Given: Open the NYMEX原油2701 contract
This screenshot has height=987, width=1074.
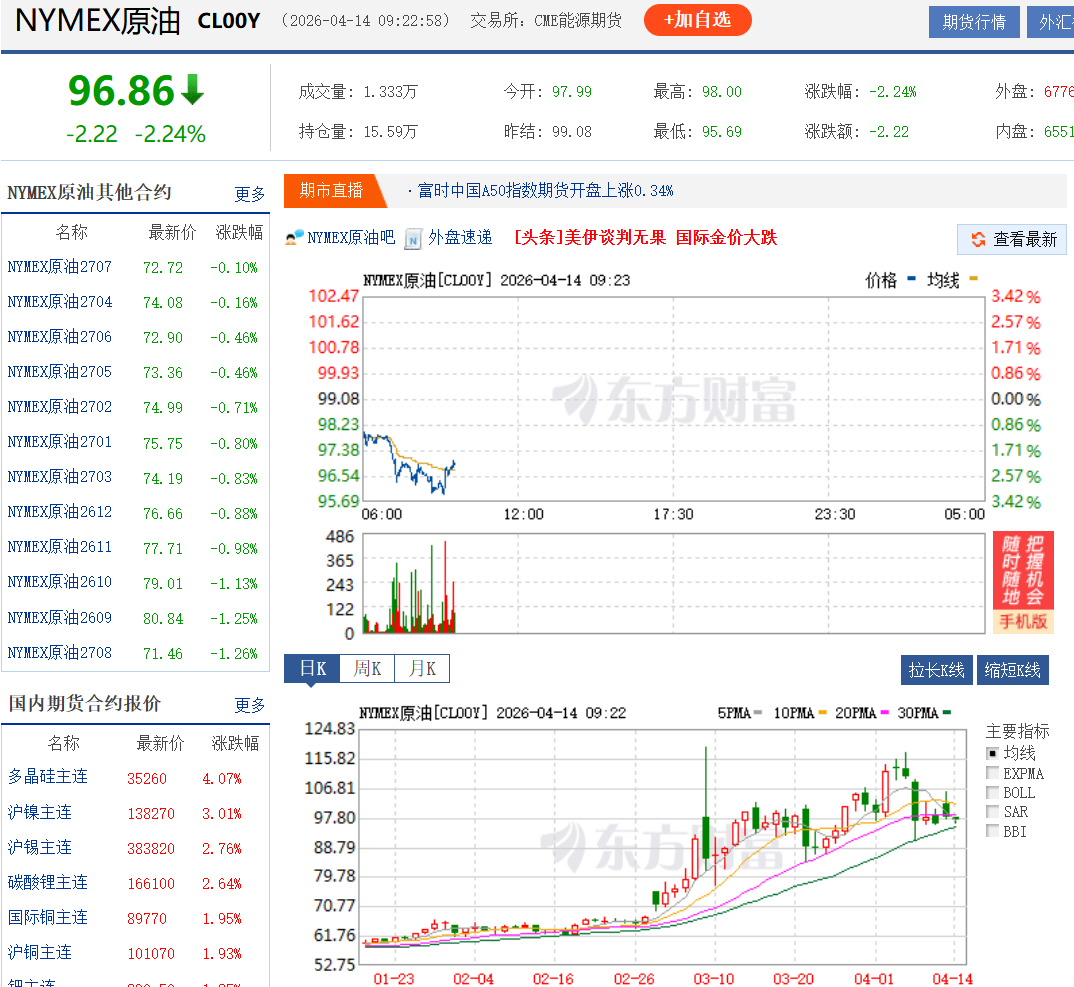Looking at the screenshot, I should pyautogui.click(x=60, y=442).
